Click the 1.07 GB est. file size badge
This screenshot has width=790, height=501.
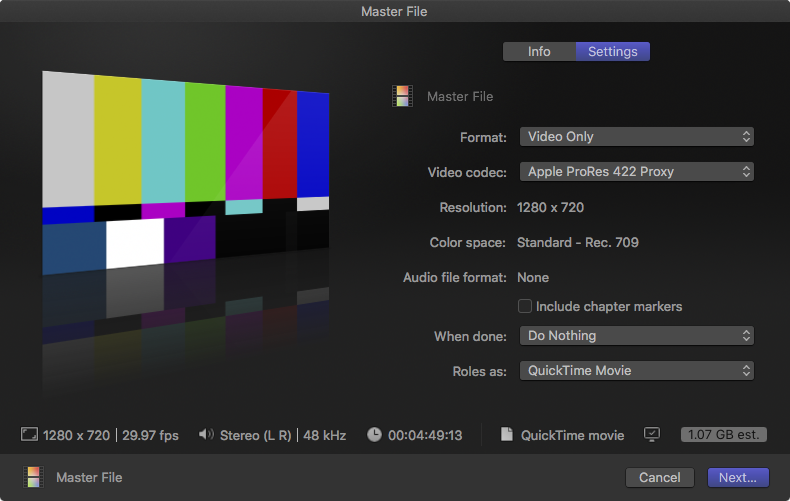[x=723, y=434]
